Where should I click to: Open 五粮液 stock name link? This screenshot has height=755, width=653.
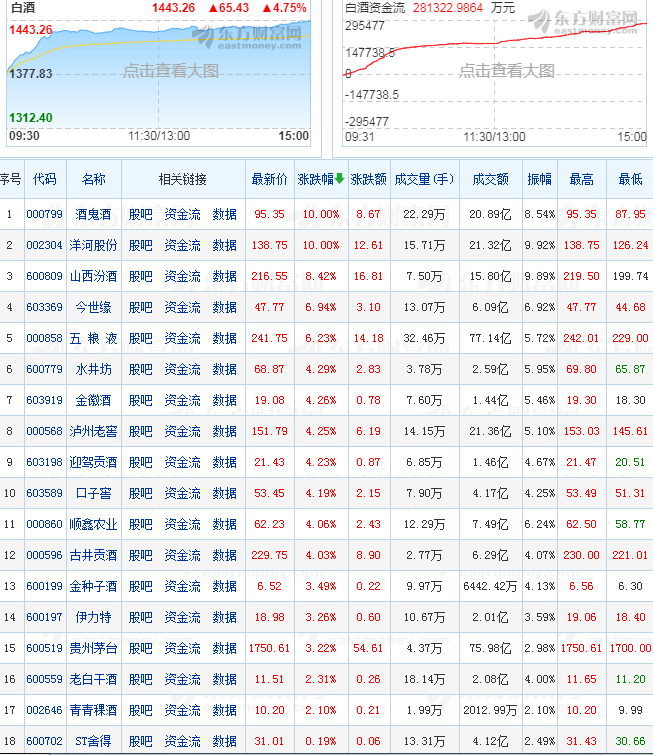coord(93,338)
